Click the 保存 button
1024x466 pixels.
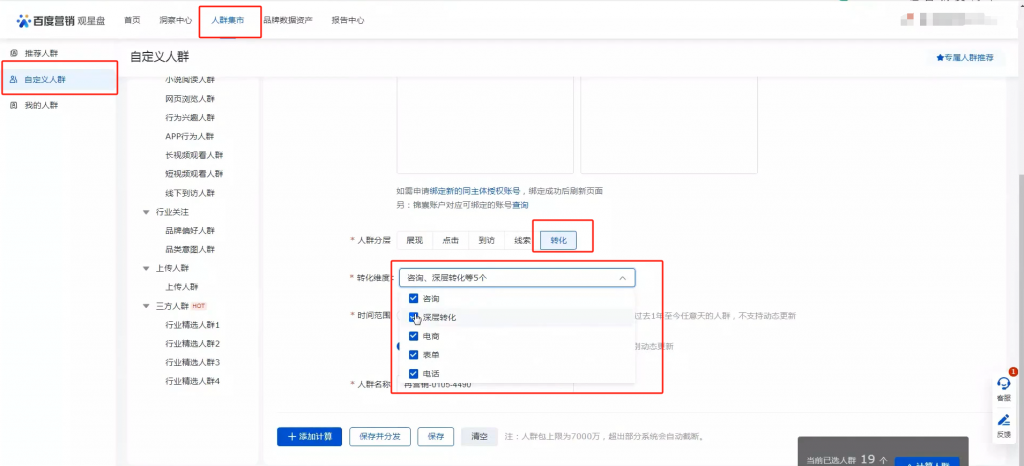[436, 437]
